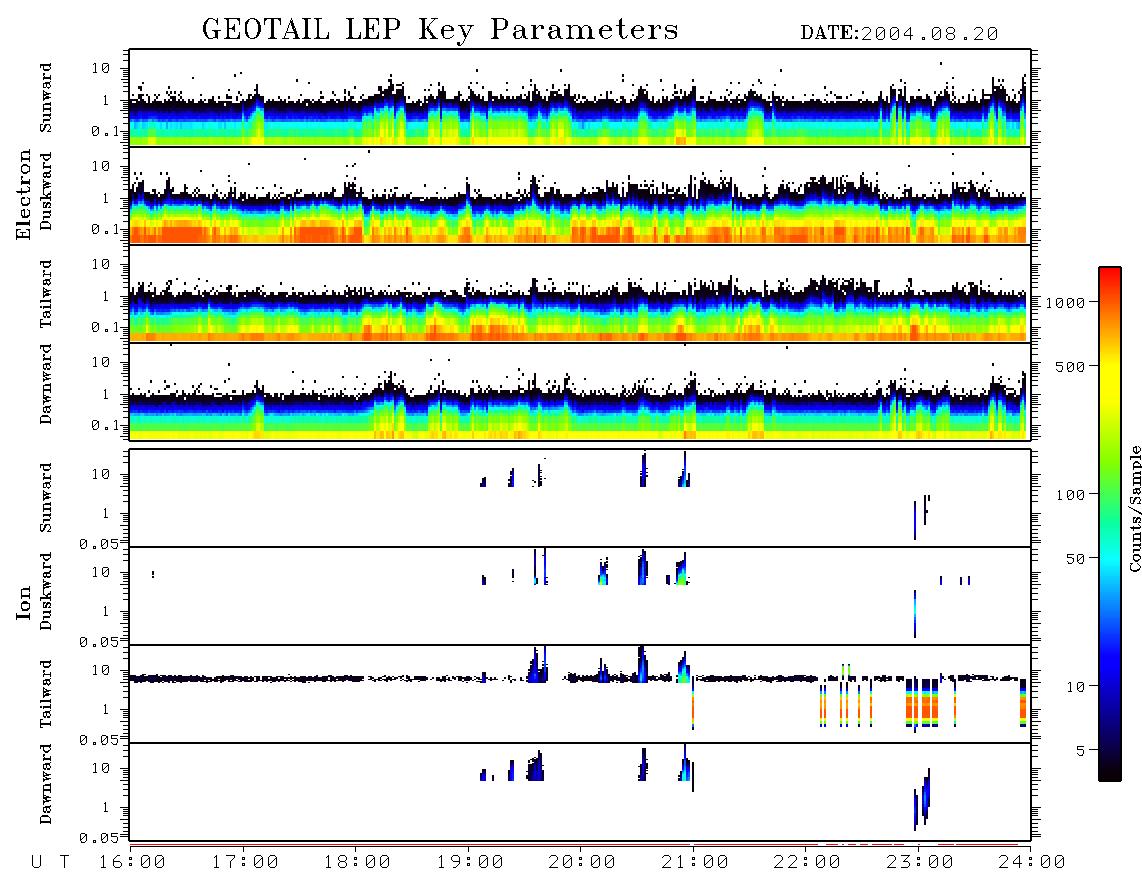The image size is (1142, 880).
Task: Open the Electron Dawnward spectrogram panel
Action: [580, 391]
